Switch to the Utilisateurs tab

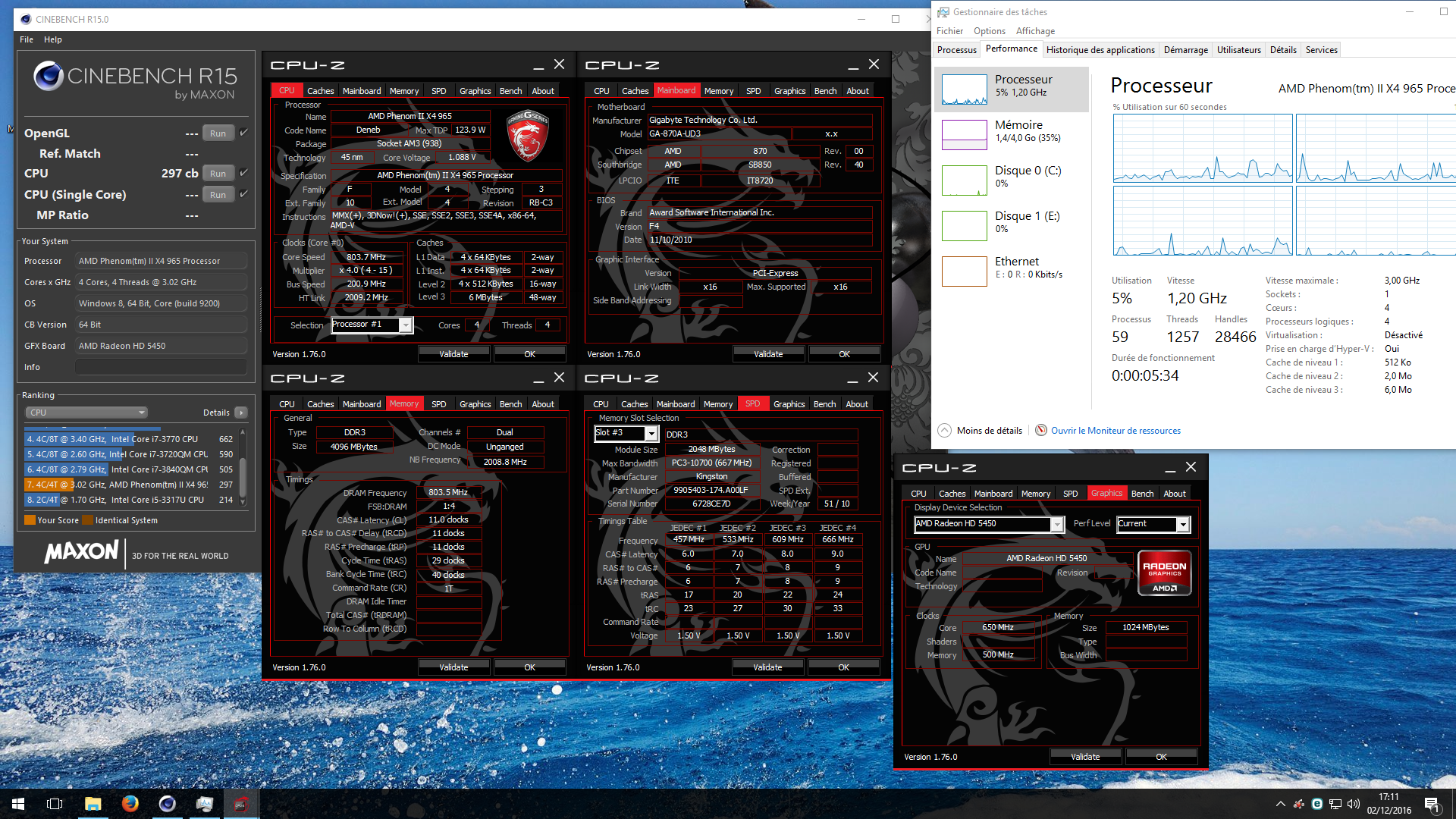[x=1239, y=50]
